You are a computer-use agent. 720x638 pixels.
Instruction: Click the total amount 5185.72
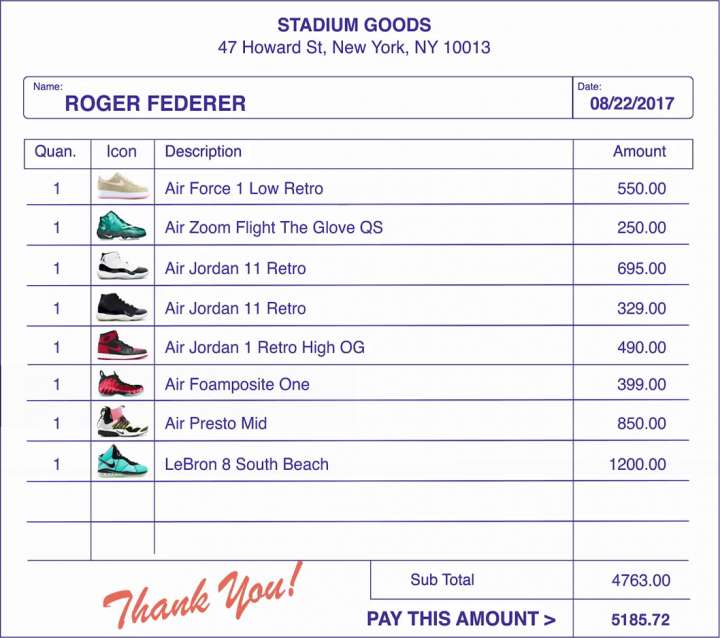[640, 620]
